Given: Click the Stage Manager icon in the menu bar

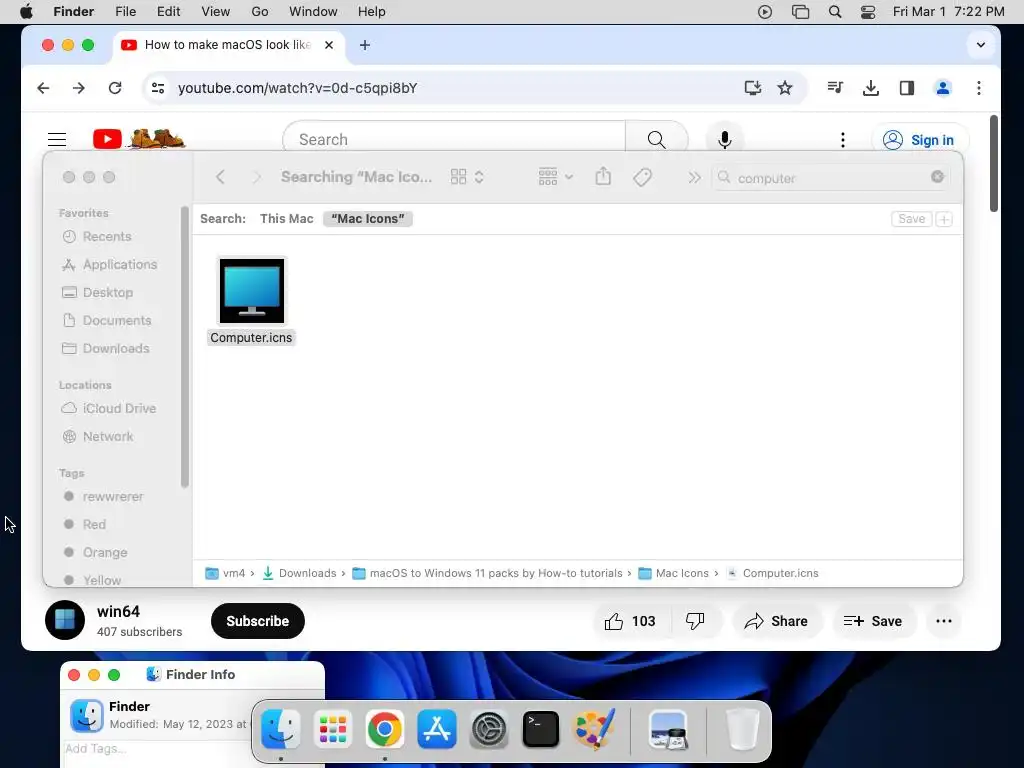Looking at the screenshot, I should tap(800, 12).
